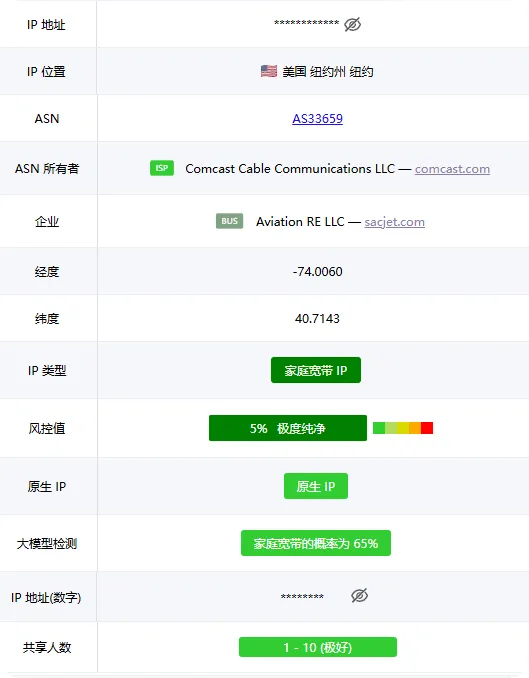Click the 家庭宽带的概率为 65% badge
Viewport: 529px width, 678px height.
pos(316,543)
